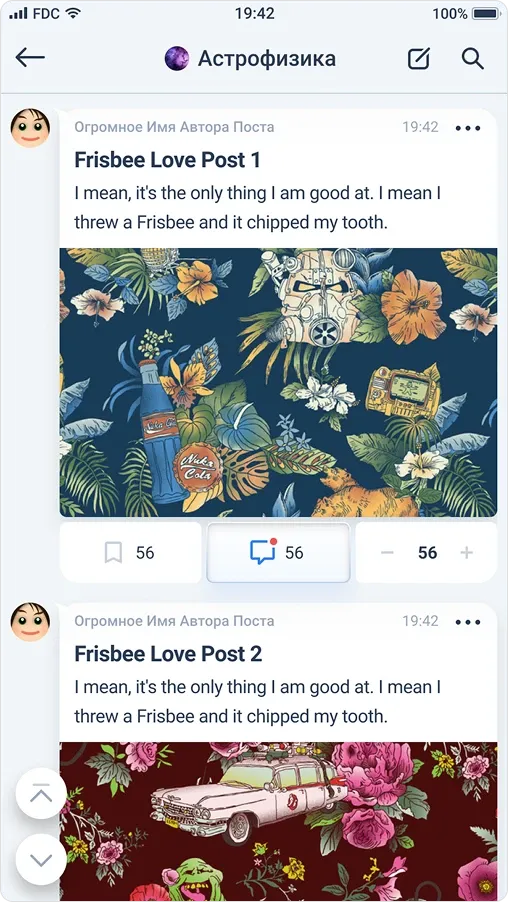The height and width of the screenshot is (902, 508).
Task: Open author avatar of the second post
Action: tap(30, 622)
